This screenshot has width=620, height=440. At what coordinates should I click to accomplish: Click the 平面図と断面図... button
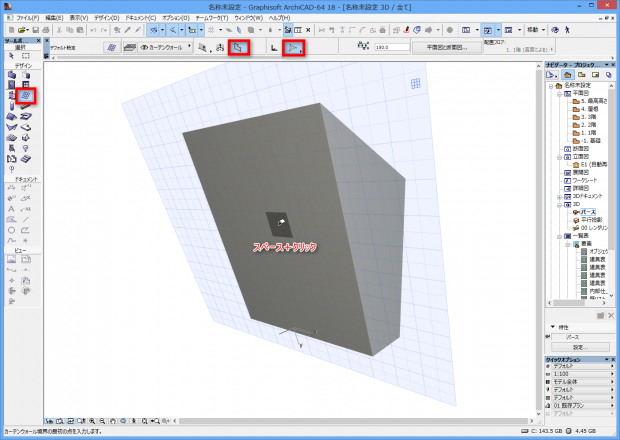[x=447, y=47]
